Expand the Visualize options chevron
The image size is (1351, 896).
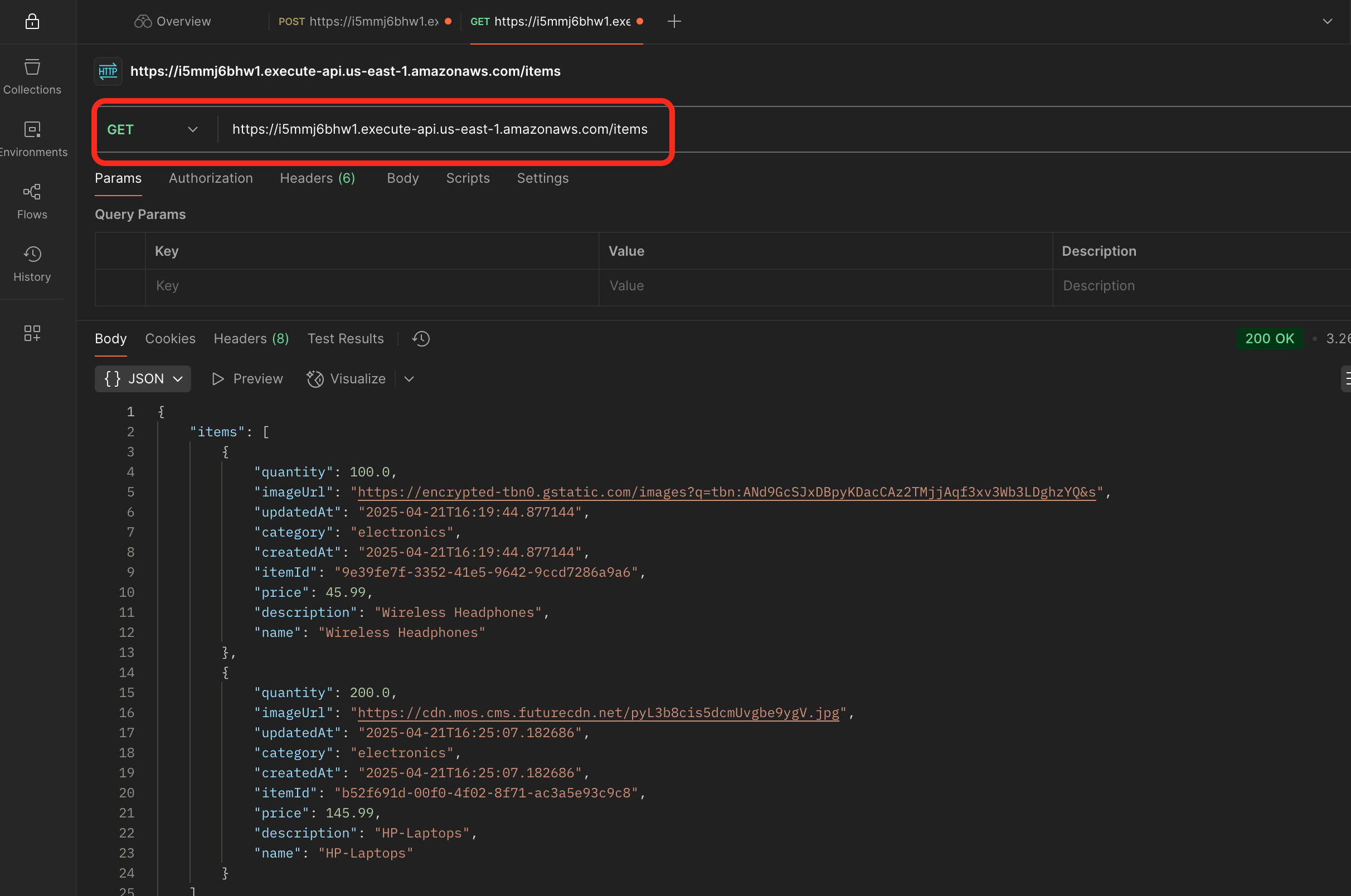tap(409, 378)
